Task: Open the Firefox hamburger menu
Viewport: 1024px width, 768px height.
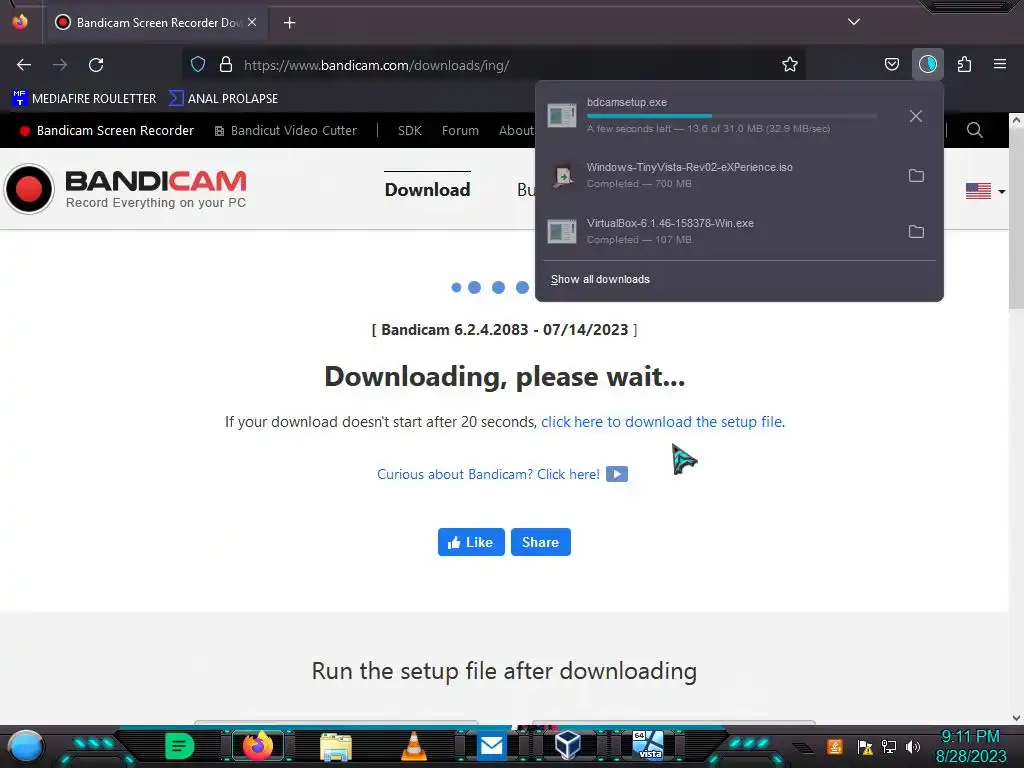Action: [x=999, y=64]
